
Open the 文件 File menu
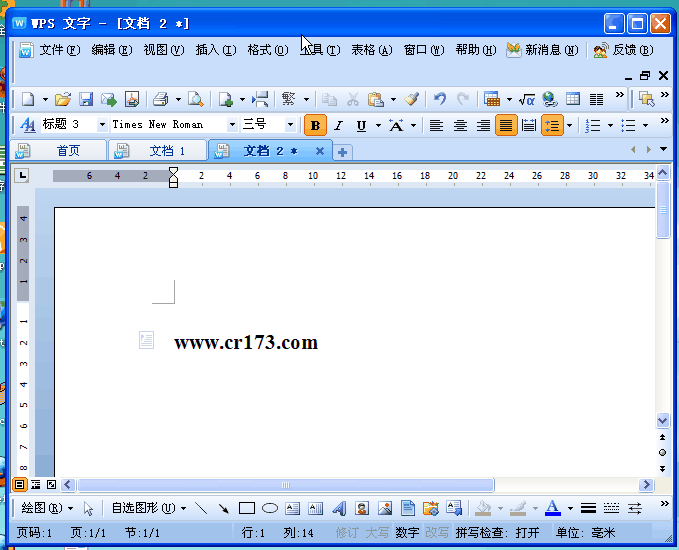60,50
